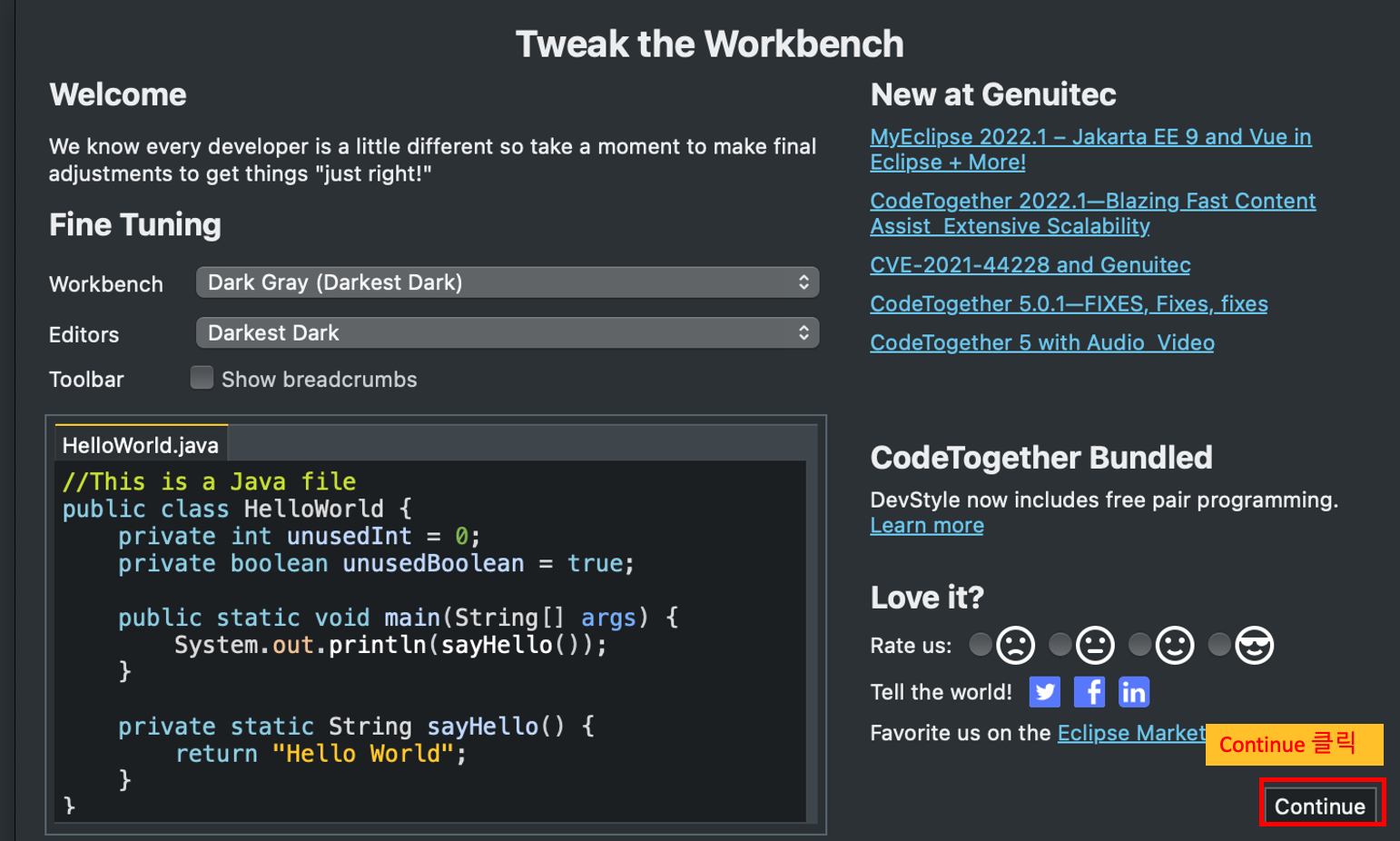Click the Learn more link

click(927, 526)
